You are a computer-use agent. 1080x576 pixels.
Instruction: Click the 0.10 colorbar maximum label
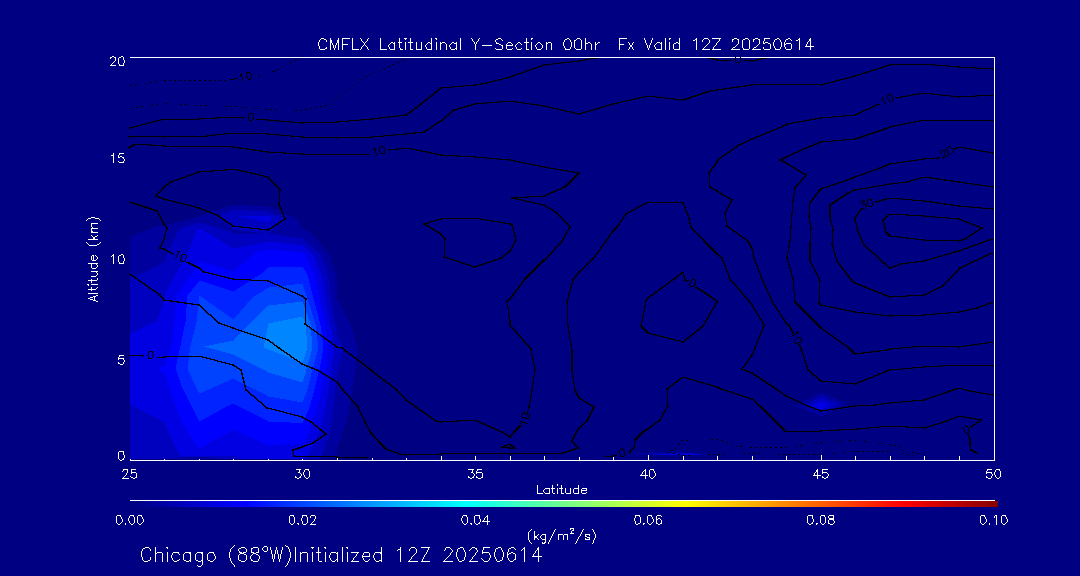[993, 520]
